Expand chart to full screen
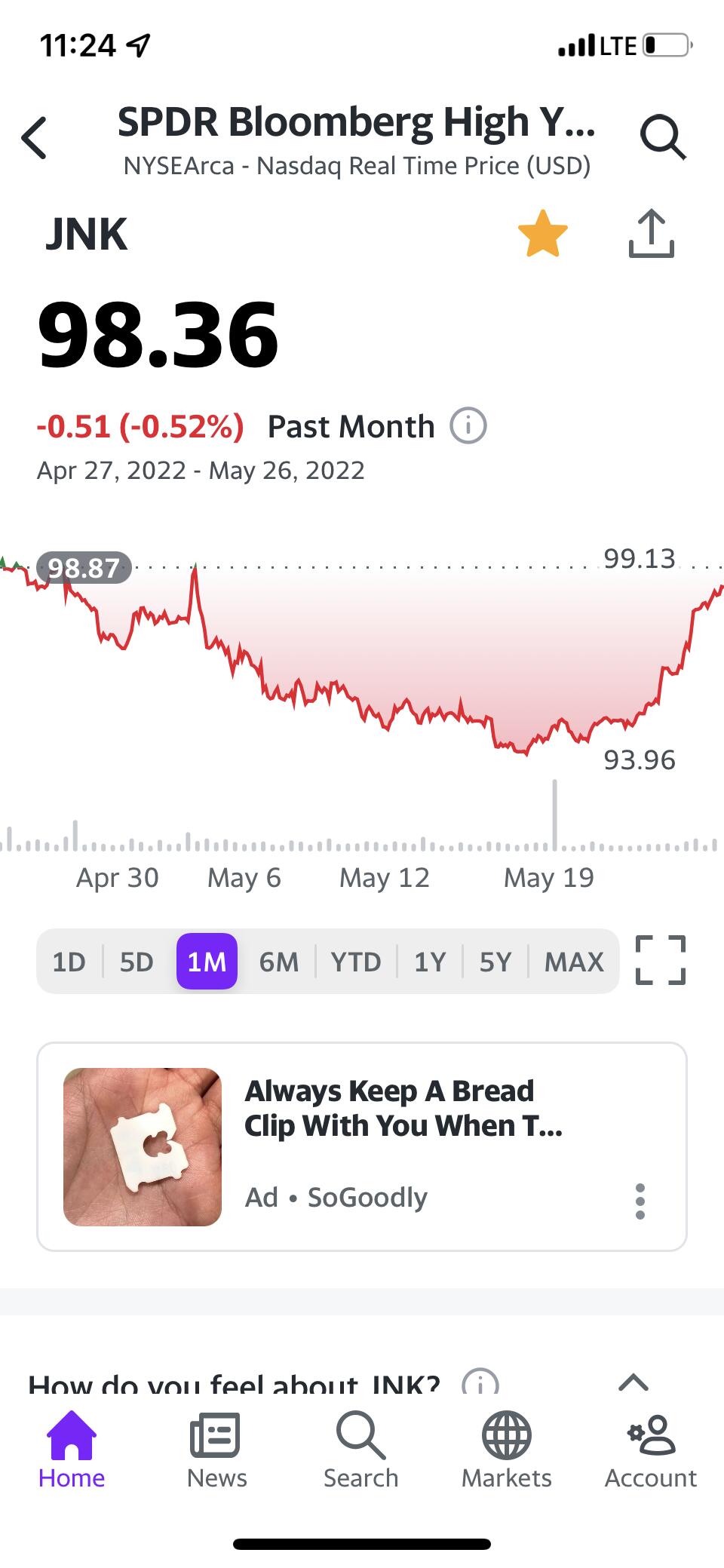This screenshot has height=1568, width=724. [x=661, y=960]
